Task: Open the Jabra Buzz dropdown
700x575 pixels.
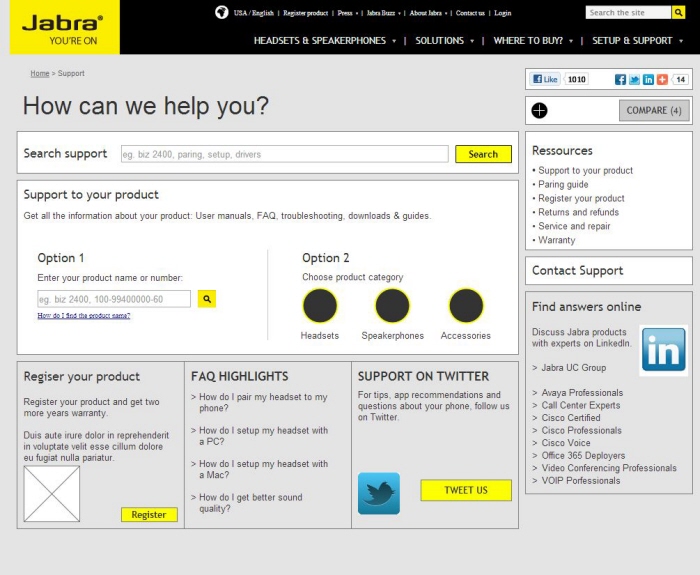Action: pyautogui.click(x=383, y=13)
